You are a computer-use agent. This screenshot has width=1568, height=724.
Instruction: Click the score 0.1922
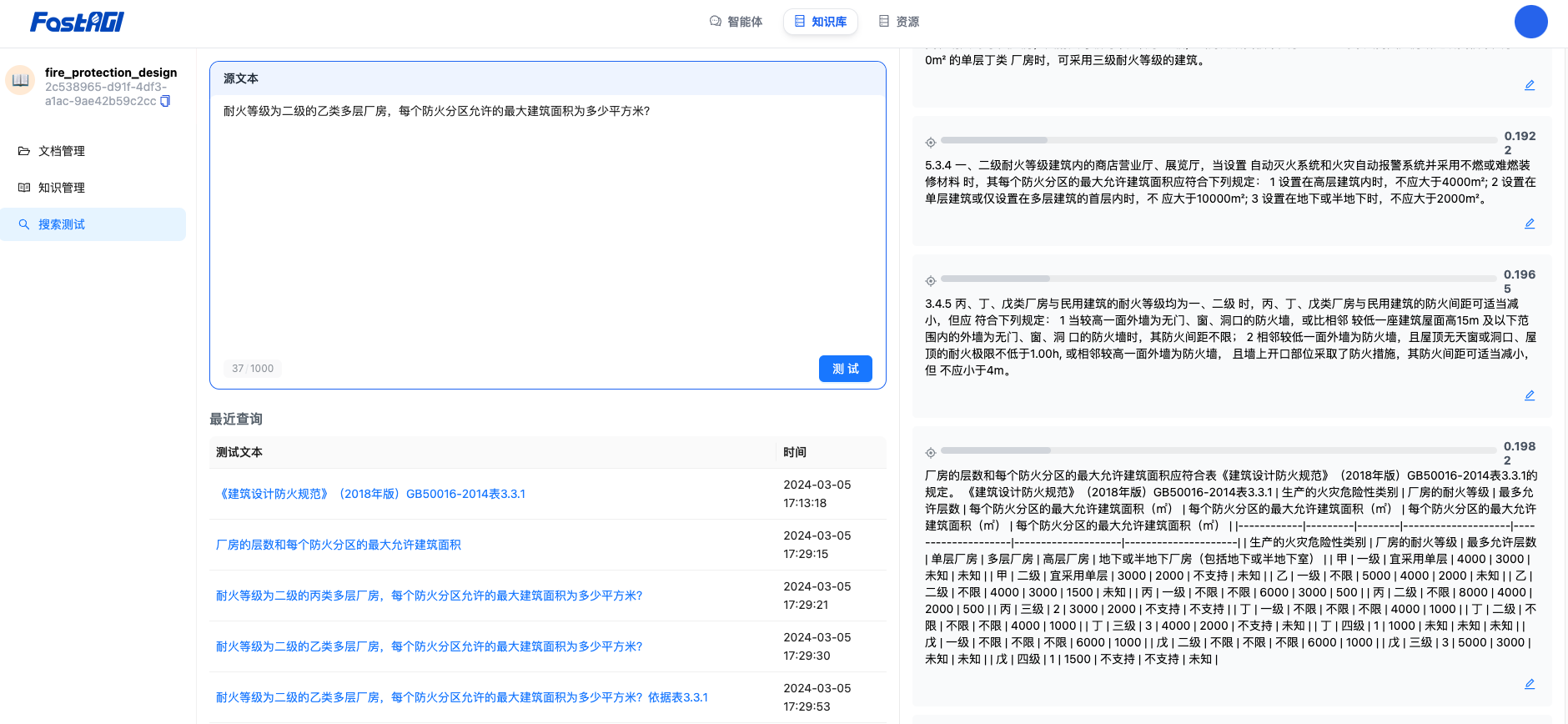click(1520, 143)
